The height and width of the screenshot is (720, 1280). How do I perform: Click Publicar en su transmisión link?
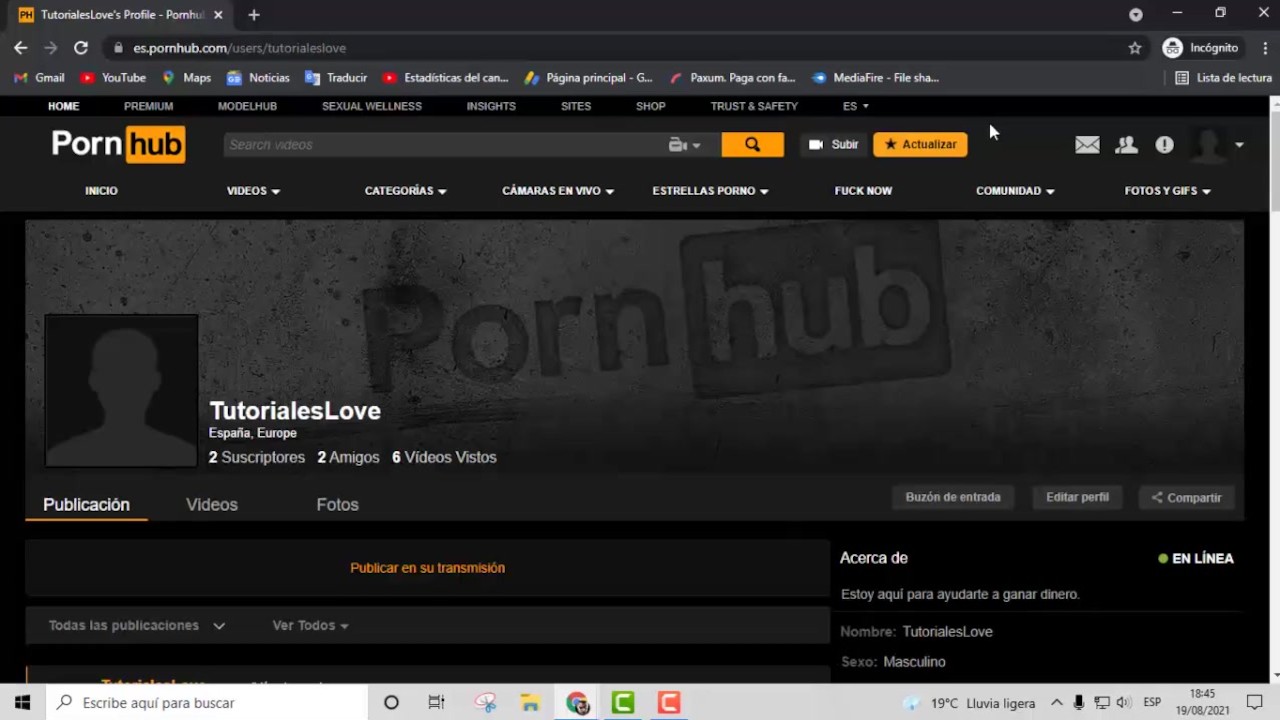tap(427, 568)
